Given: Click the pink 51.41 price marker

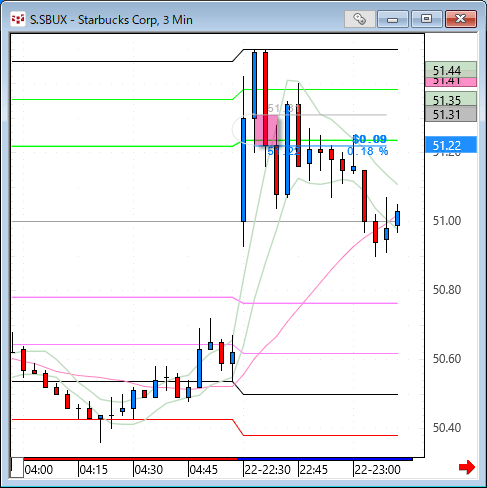Looking at the screenshot, I should point(451,82).
